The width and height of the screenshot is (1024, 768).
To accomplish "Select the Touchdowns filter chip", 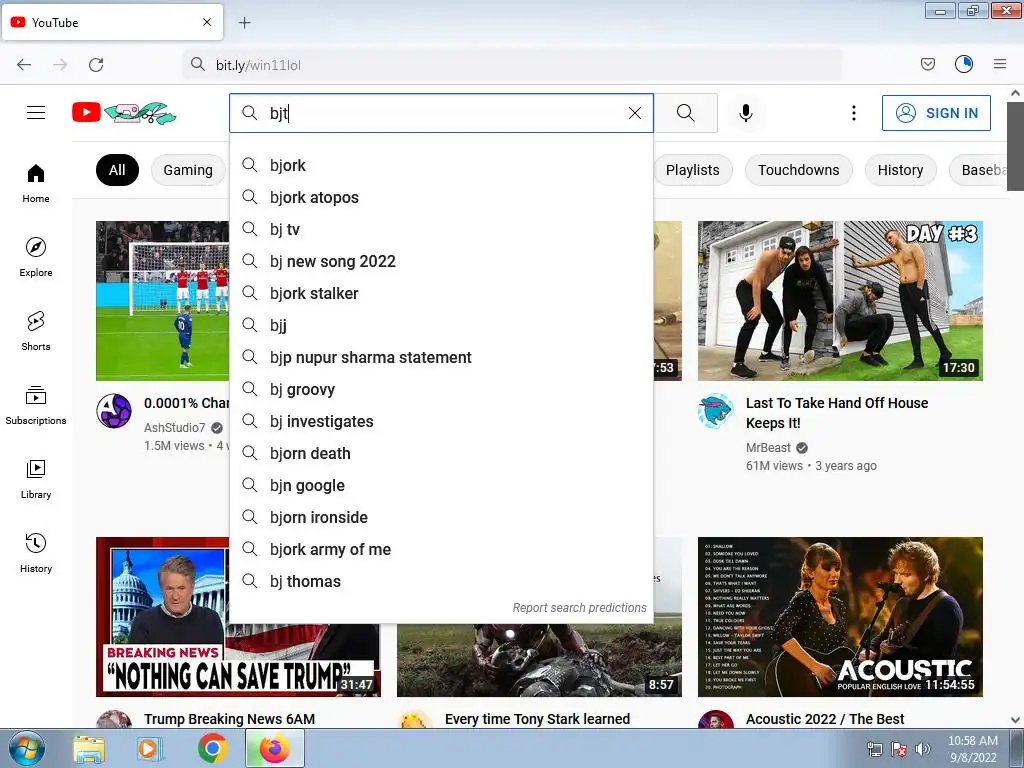I will (x=798, y=170).
